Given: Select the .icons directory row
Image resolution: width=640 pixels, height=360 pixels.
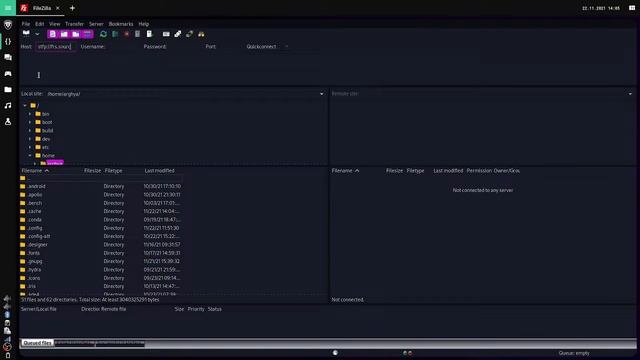Looking at the screenshot, I should click(x=101, y=278).
